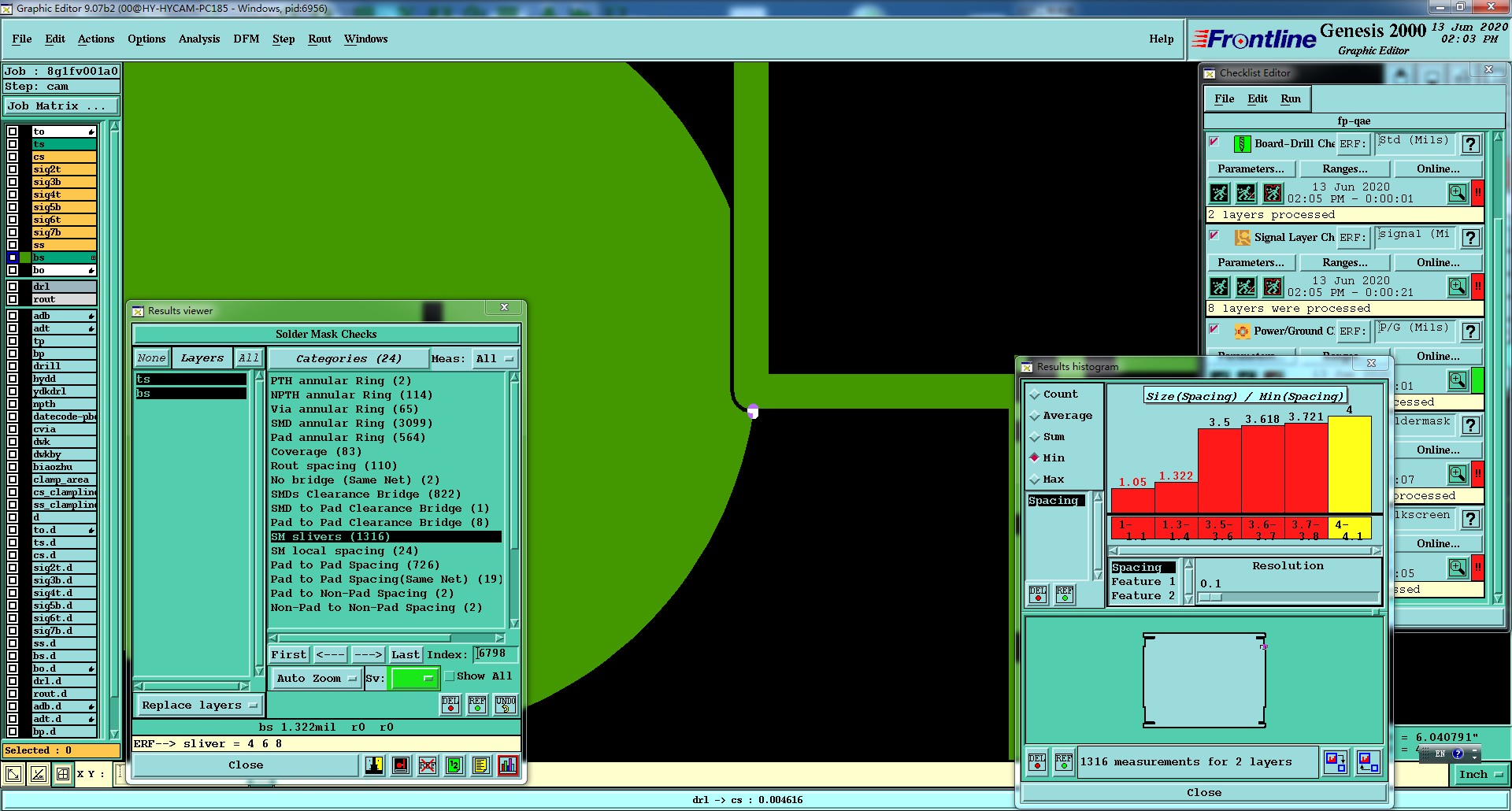
Task: Toggle the Power/Ground Check checkbox
Action: (1214, 330)
